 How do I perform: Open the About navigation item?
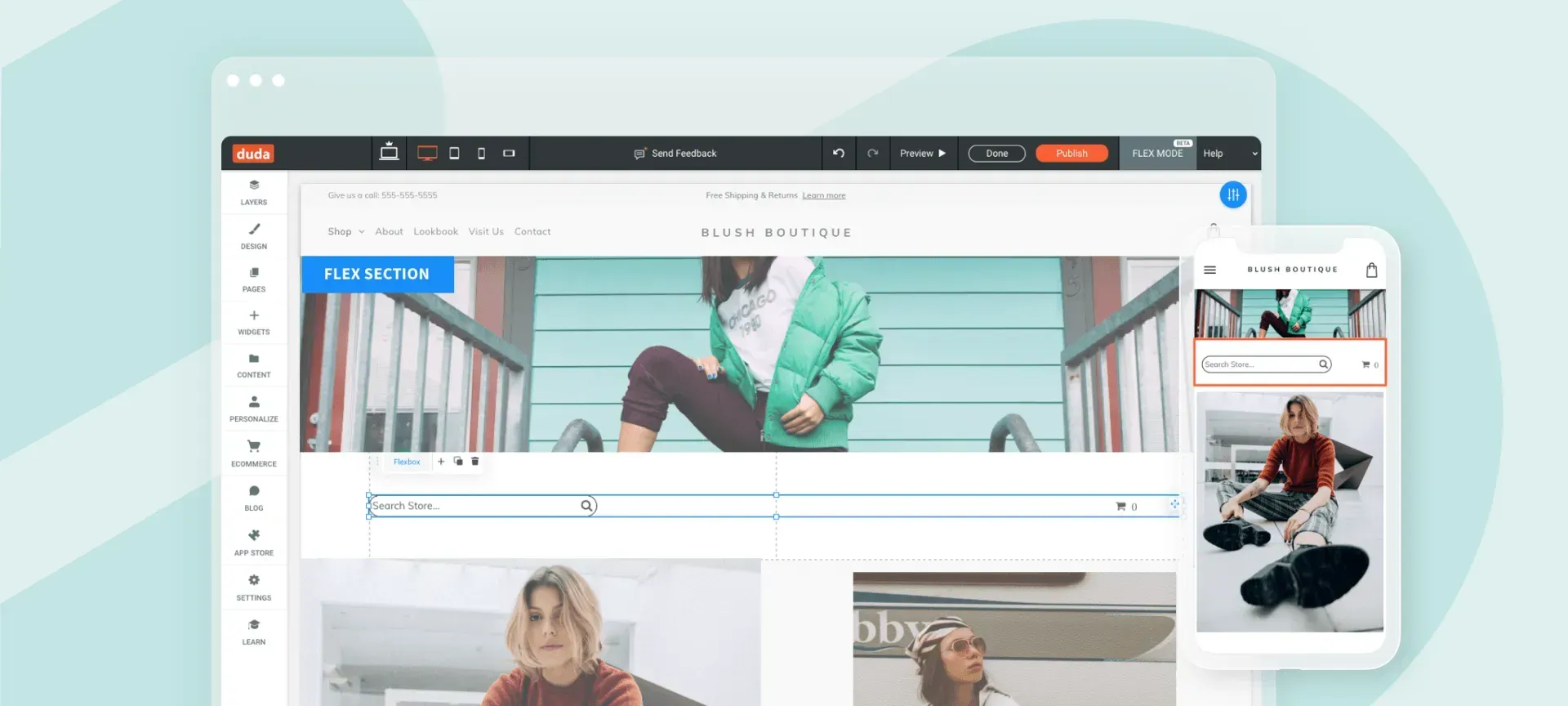(x=390, y=232)
